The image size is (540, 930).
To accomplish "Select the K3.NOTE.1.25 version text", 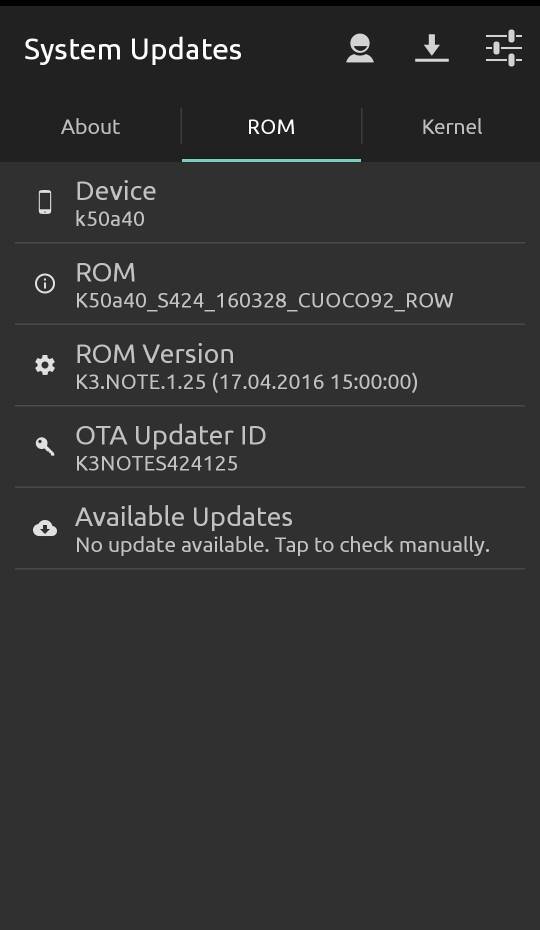I will point(141,381).
